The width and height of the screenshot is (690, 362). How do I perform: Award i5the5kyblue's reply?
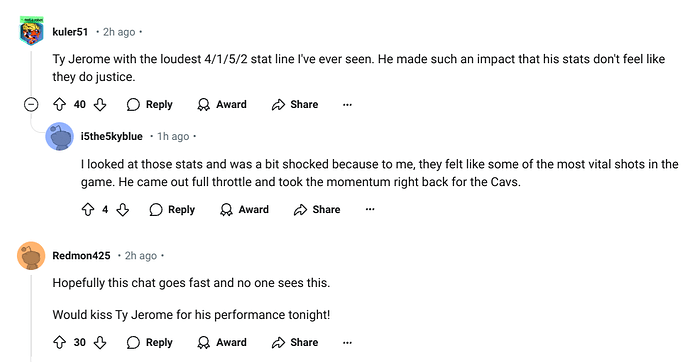(x=244, y=210)
